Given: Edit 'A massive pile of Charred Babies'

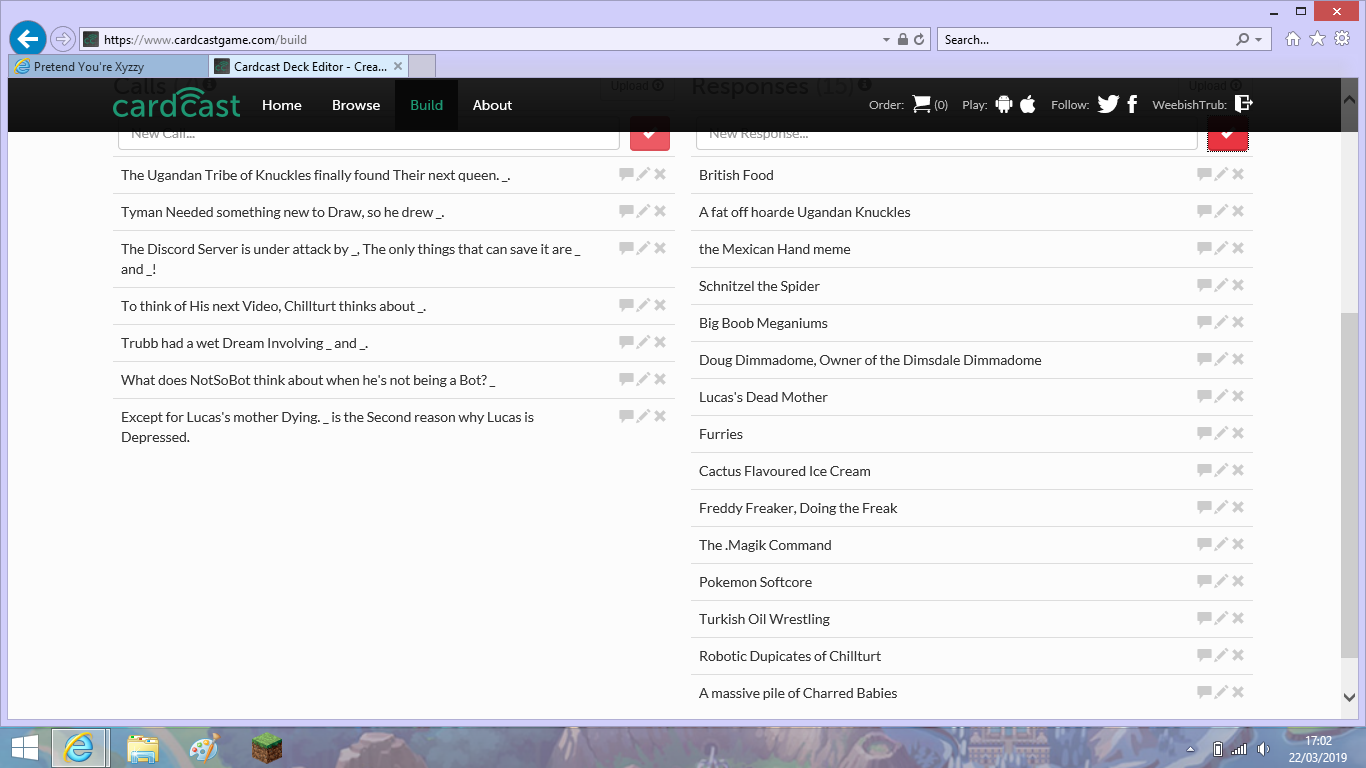Looking at the screenshot, I should click(1221, 692).
